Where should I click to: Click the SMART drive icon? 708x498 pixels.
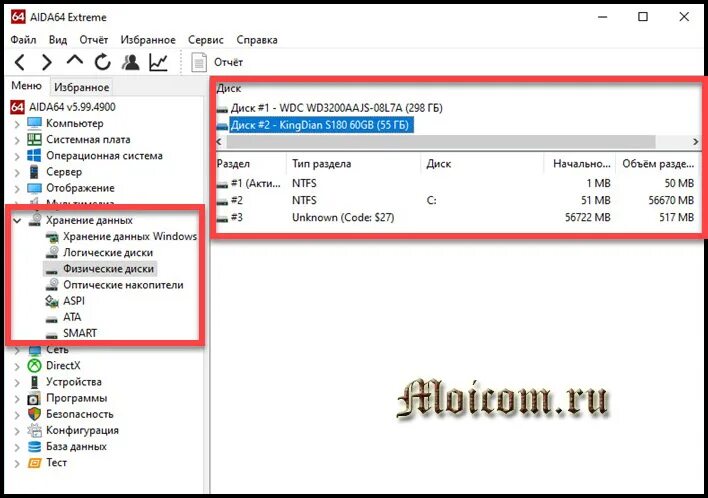[x=52, y=335]
